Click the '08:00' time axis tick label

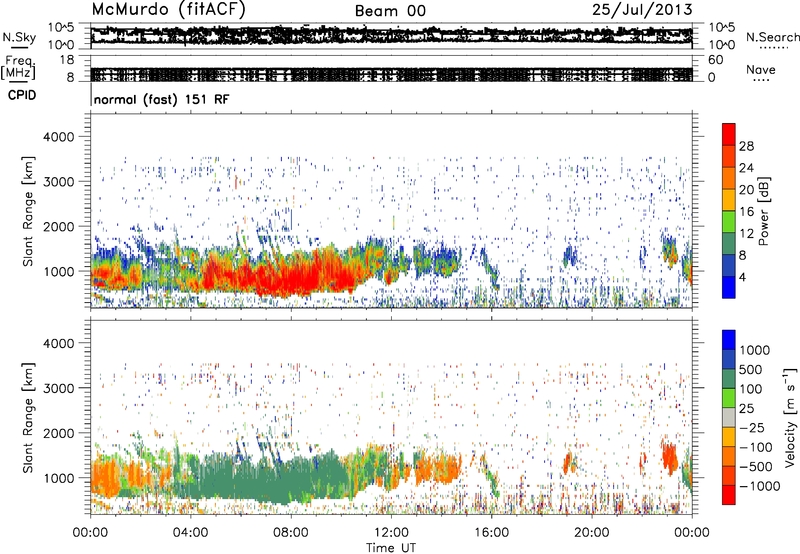coord(291,533)
